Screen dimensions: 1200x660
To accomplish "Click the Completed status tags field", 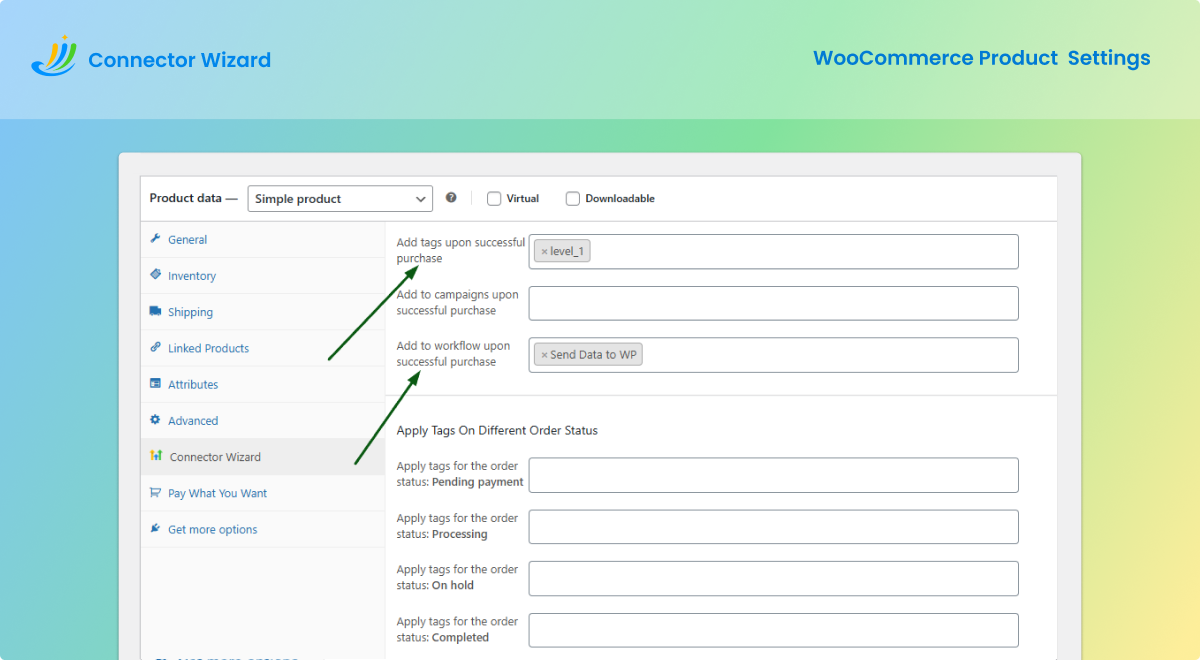I will pyautogui.click(x=773, y=630).
